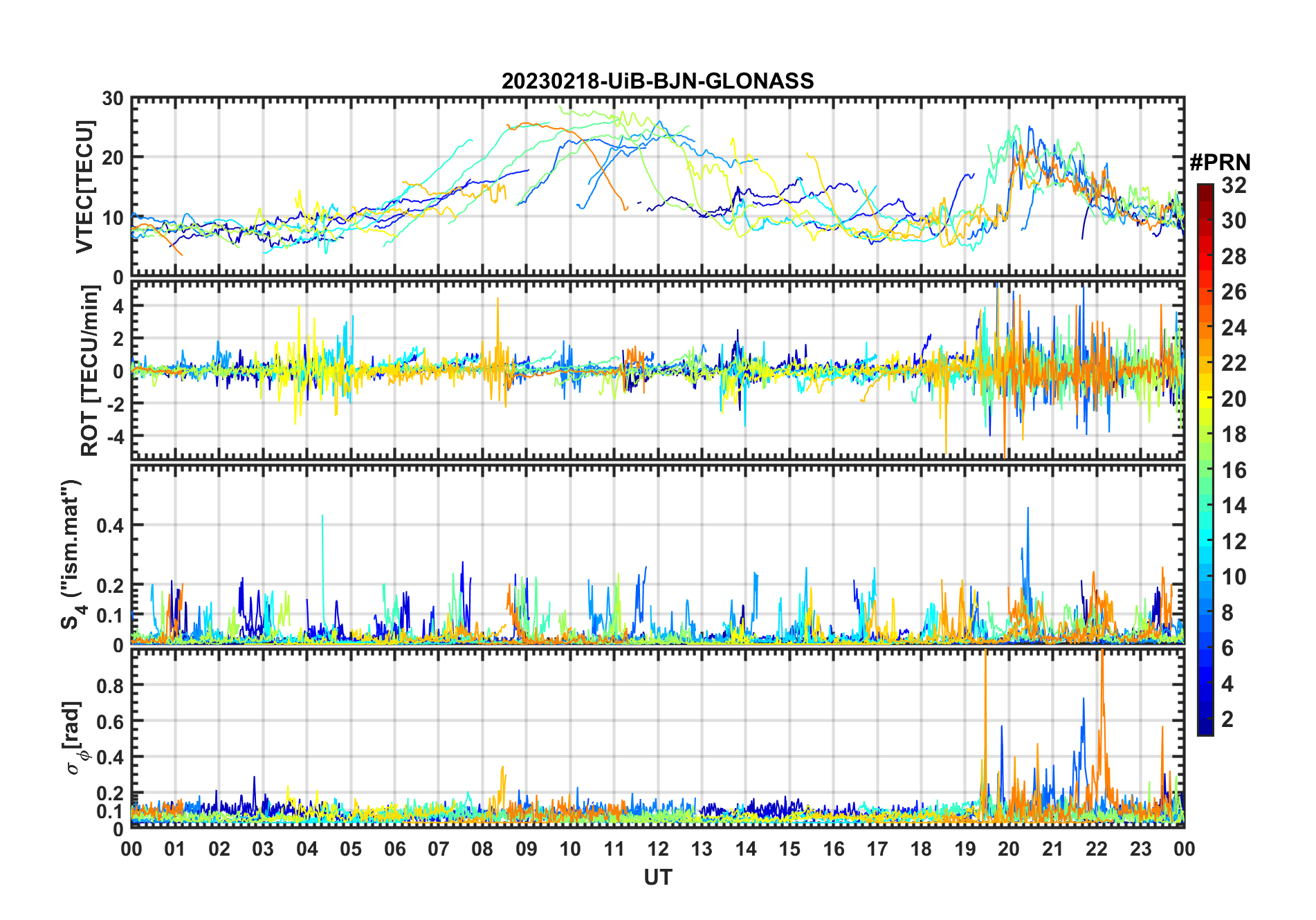Viewport: 1316px width, 920px height.
Task: Click the VTEC[TECU] y-axis label
Action: pyautogui.click(x=84, y=187)
